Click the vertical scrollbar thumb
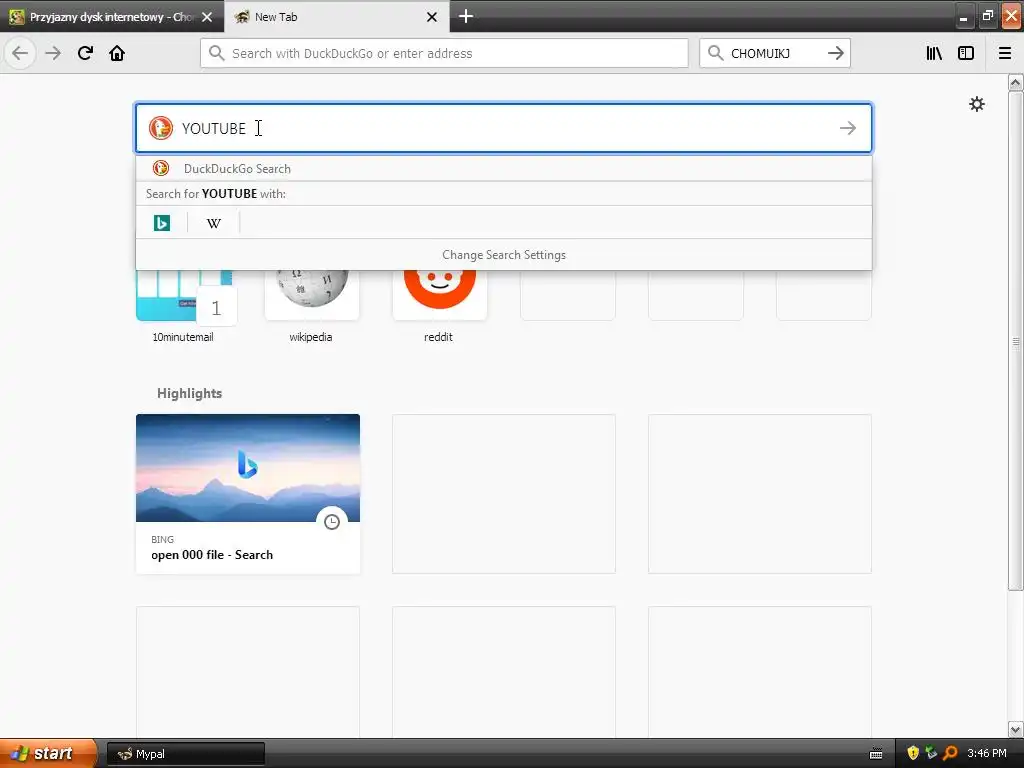This screenshot has width=1024, height=768. click(1015, 340)
